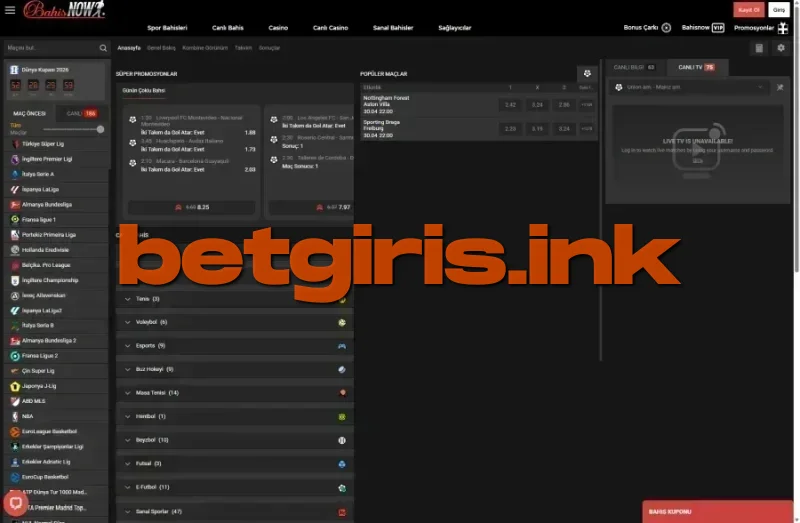800x523 pixels.
Task: Adjust the Tüm Maçlar time slider
Action: (101, 129)
